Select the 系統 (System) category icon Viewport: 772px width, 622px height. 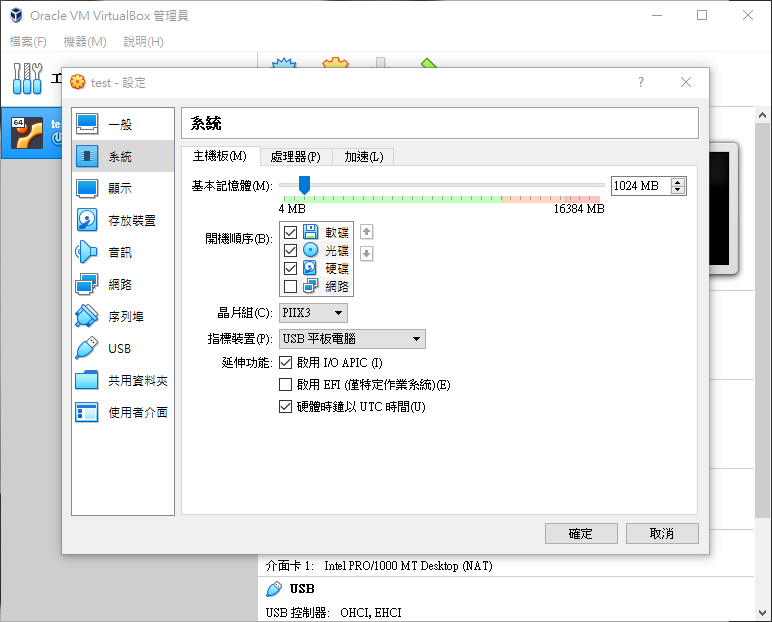[87, 156]
